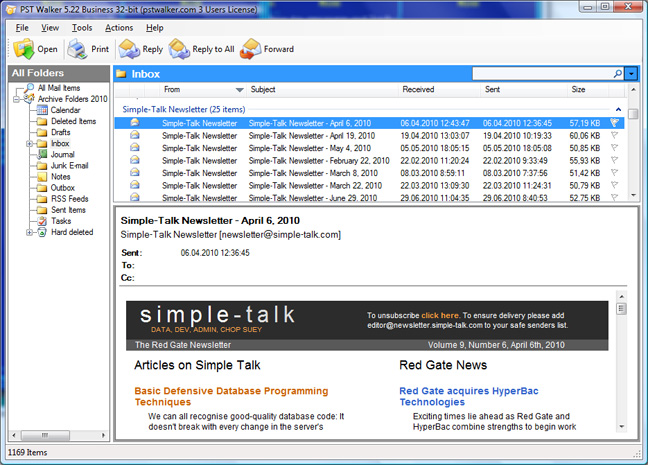This screenshot has height=465, width=648.
Task: Click envelope icon of May 4, 2010 message
Action: point(135,148)
